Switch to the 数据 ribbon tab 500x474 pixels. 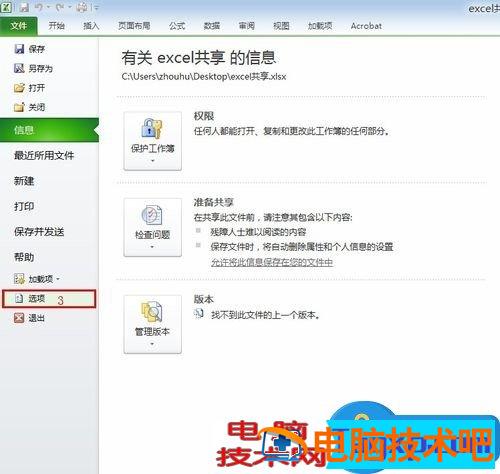(x=212, y=26)
